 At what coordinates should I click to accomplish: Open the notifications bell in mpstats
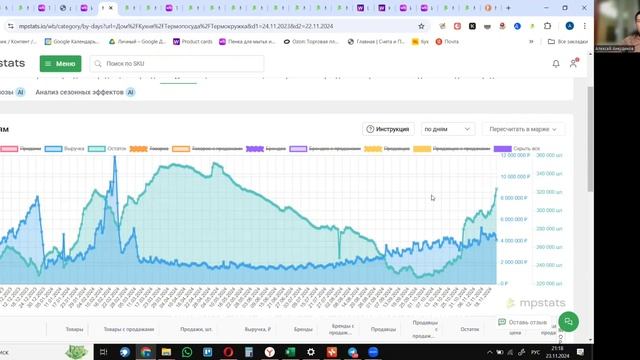[556, 64]
